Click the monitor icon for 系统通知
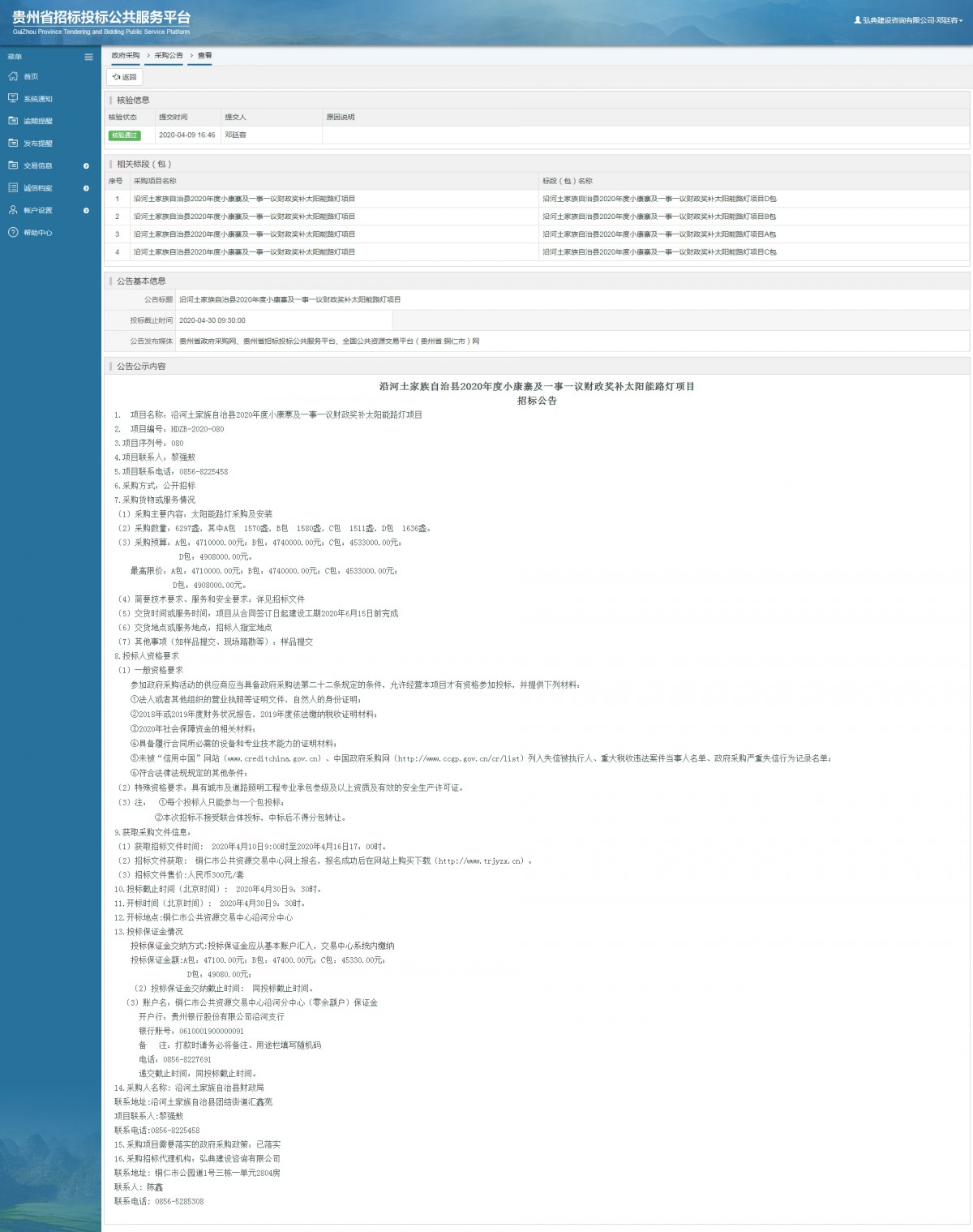Image resolution: width=973 pixels, height=1232 pixels. point(13,98)
